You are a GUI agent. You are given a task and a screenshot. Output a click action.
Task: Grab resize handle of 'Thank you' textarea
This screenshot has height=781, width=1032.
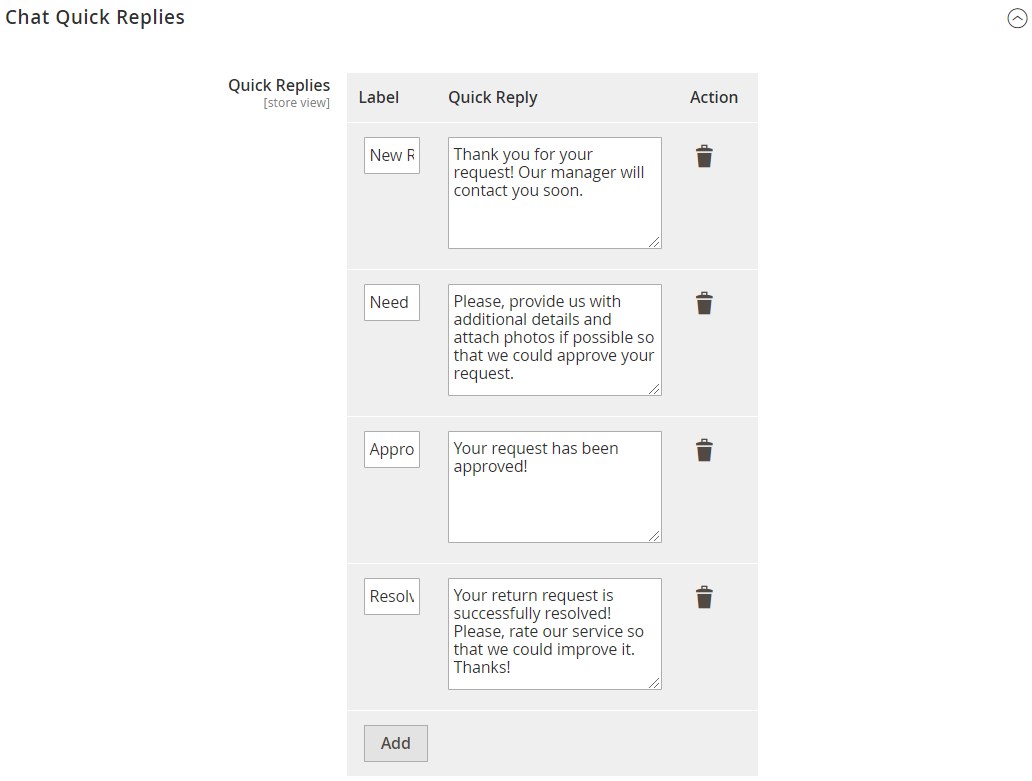tap(655, 242)
